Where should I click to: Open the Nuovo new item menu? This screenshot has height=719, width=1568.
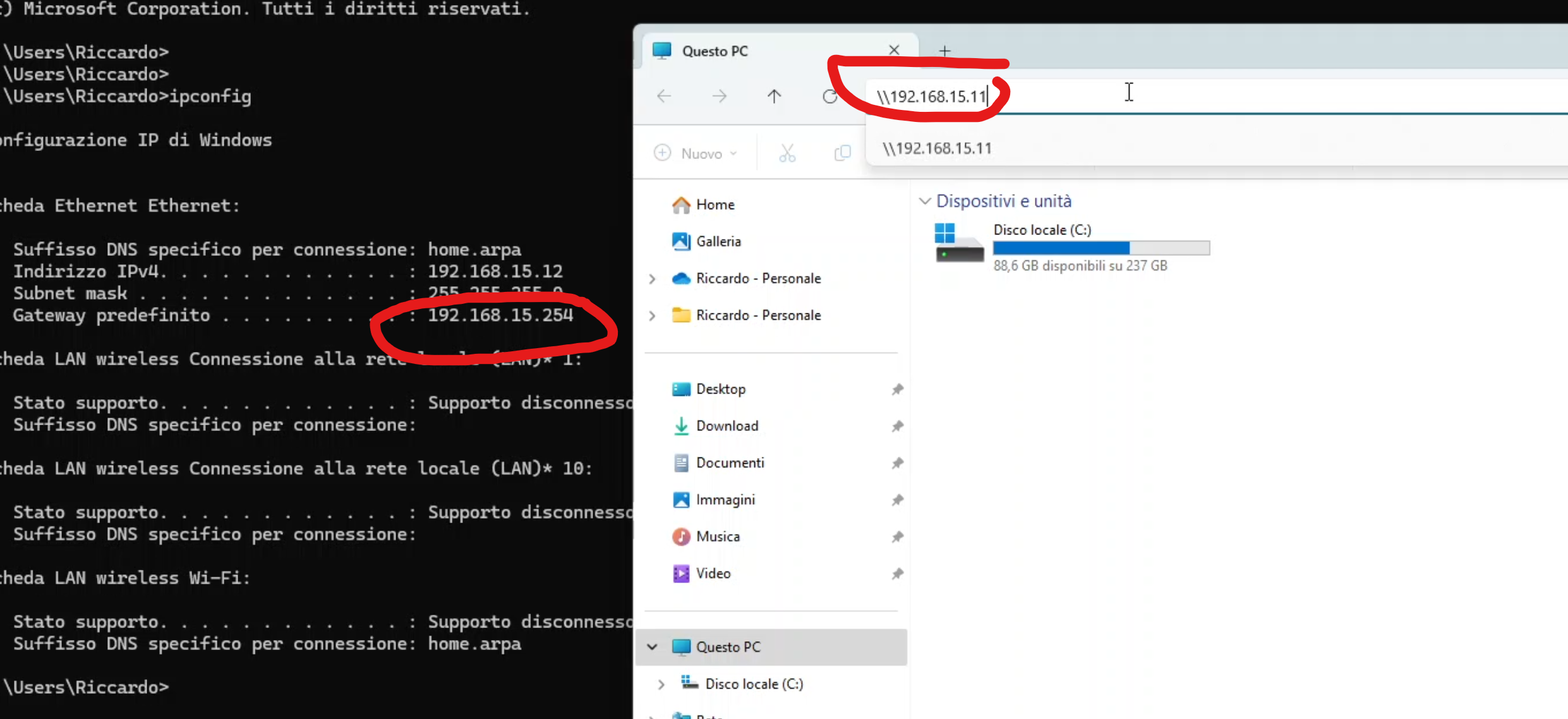[696, 154]
